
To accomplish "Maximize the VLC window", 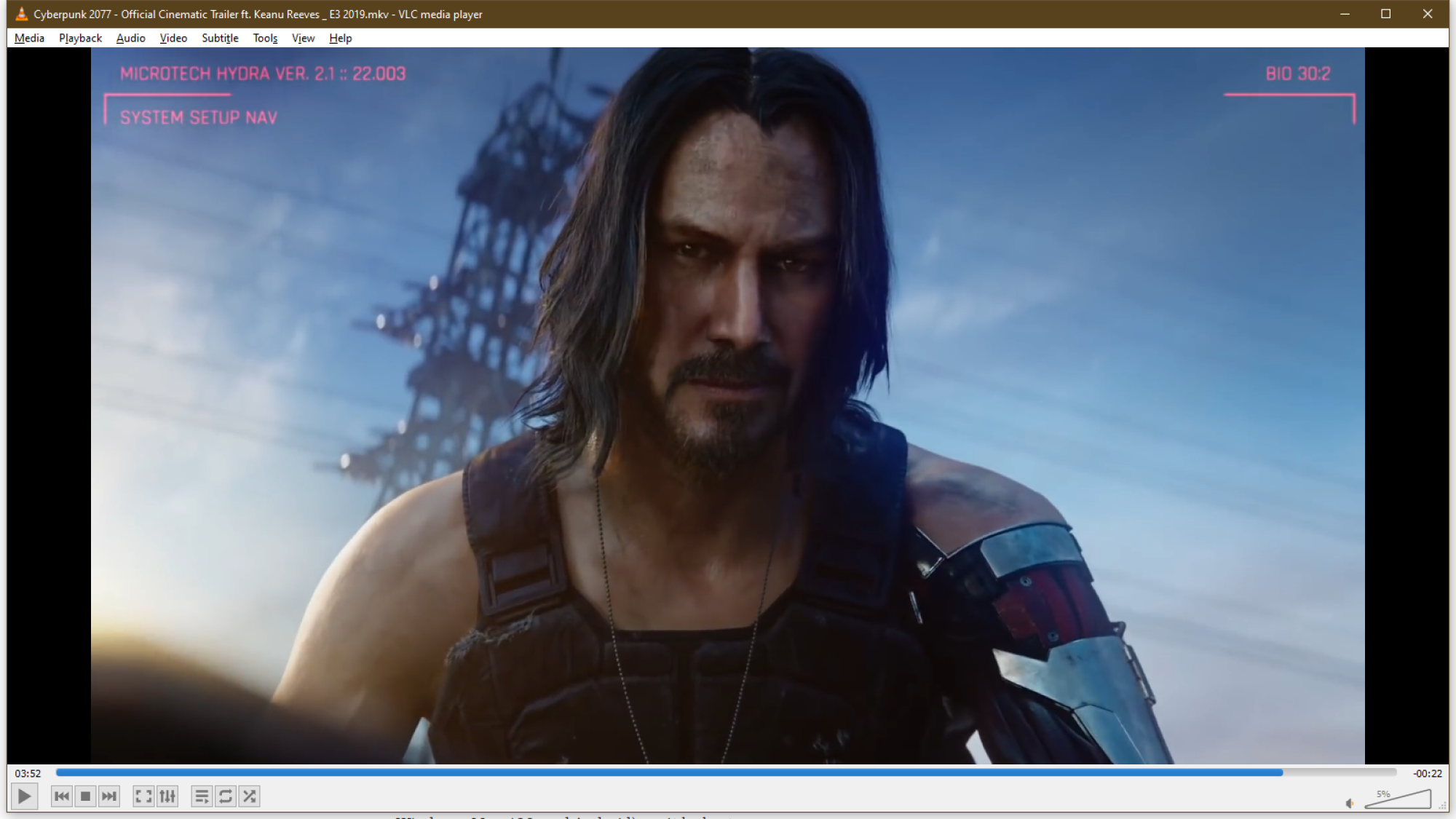I will 1385,14.
